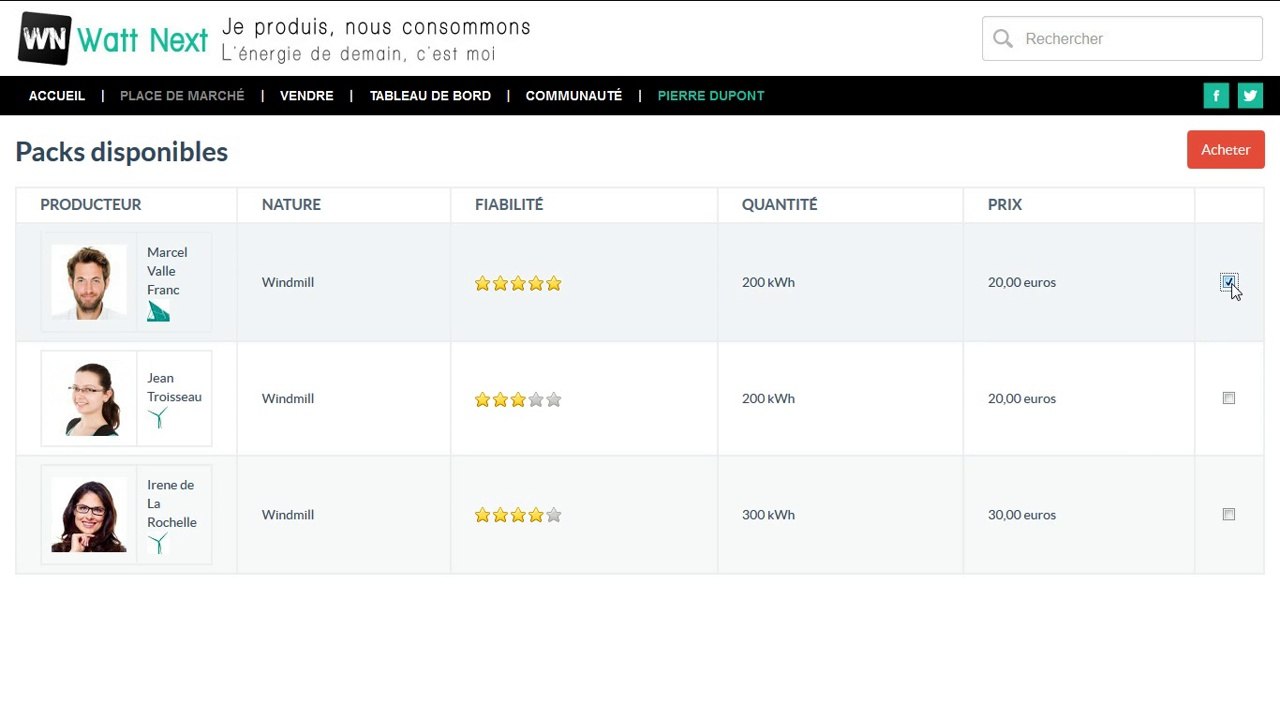Select the Irene de La Rochelle pack checkbox

pyautogui.click(x=1229, y=514)
